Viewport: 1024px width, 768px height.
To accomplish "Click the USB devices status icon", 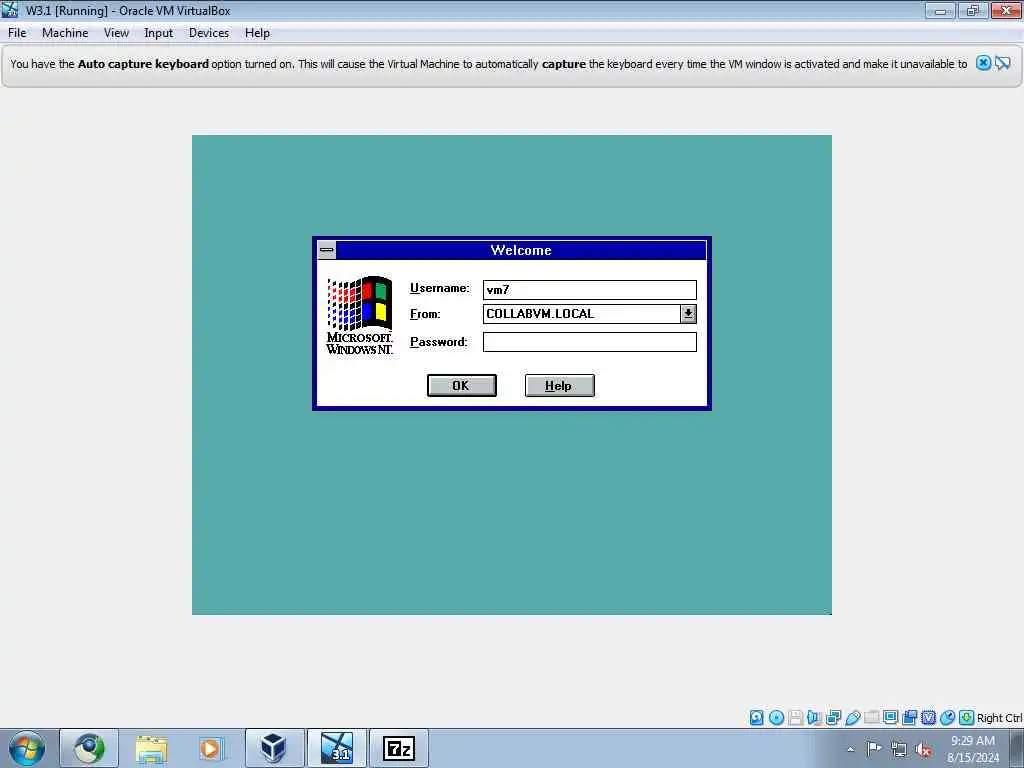I will pyautogui.click(x=852, y=718).
